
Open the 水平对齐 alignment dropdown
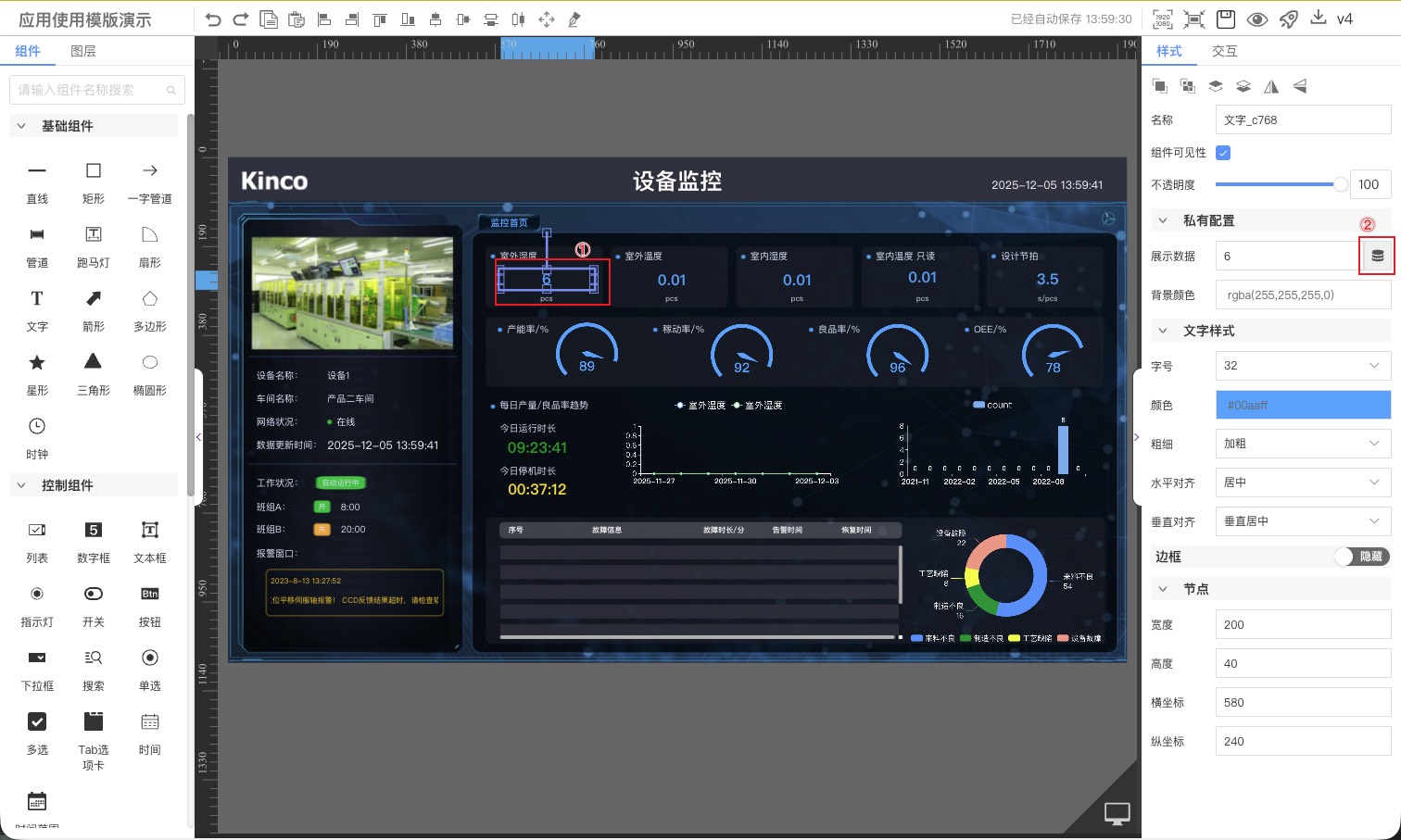click(1303, 483)
